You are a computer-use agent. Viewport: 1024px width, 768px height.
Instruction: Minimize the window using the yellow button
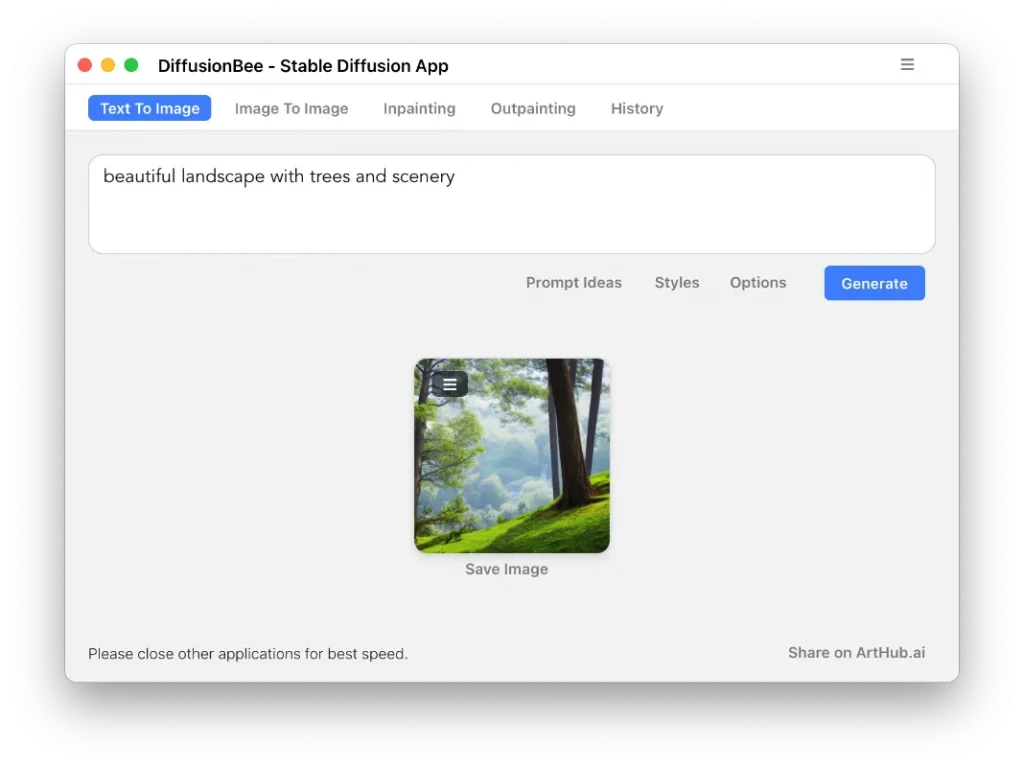[108, 65]
